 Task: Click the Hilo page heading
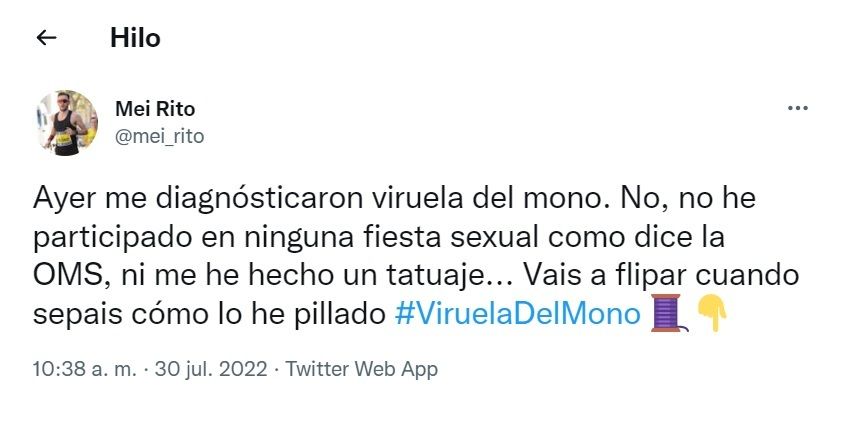[x=135, y=39]
